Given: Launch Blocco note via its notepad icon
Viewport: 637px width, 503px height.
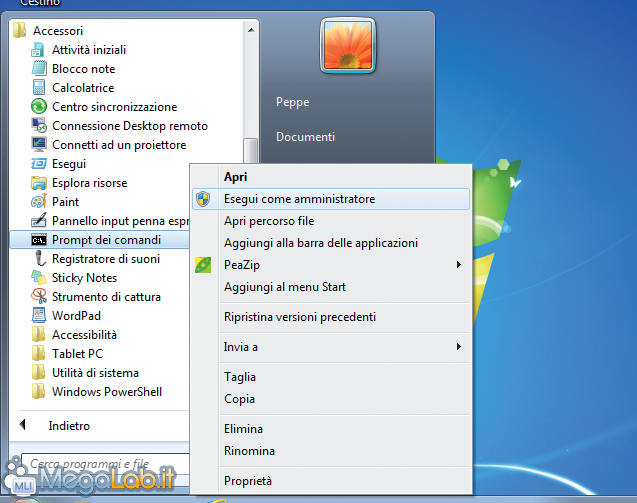Looking at the screenshot, I should coord(39,69).
